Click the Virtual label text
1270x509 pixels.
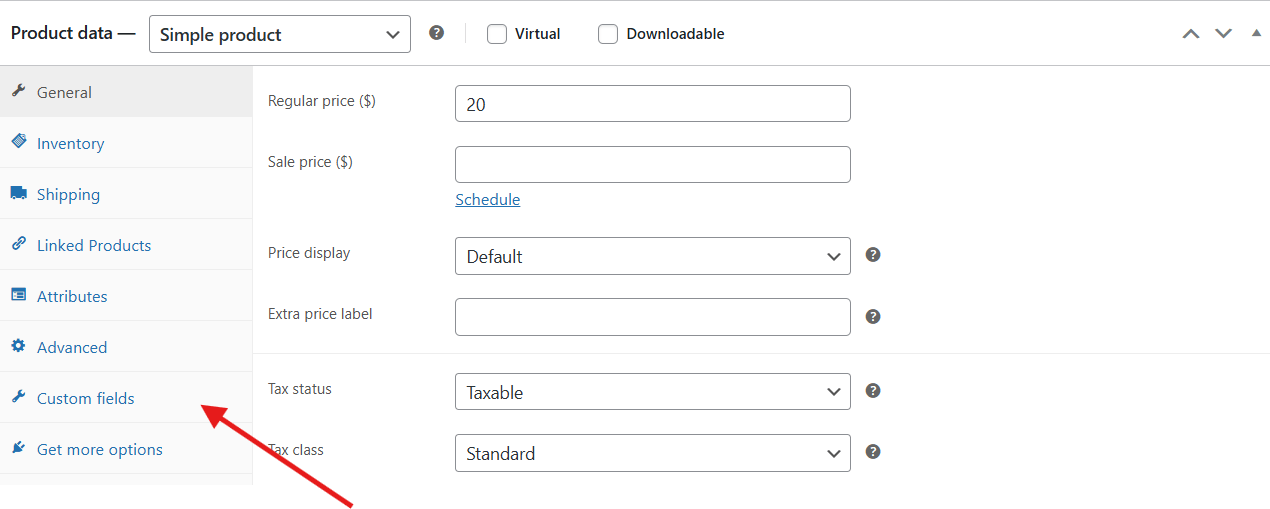pyautogui.click(x=538, y=34)
